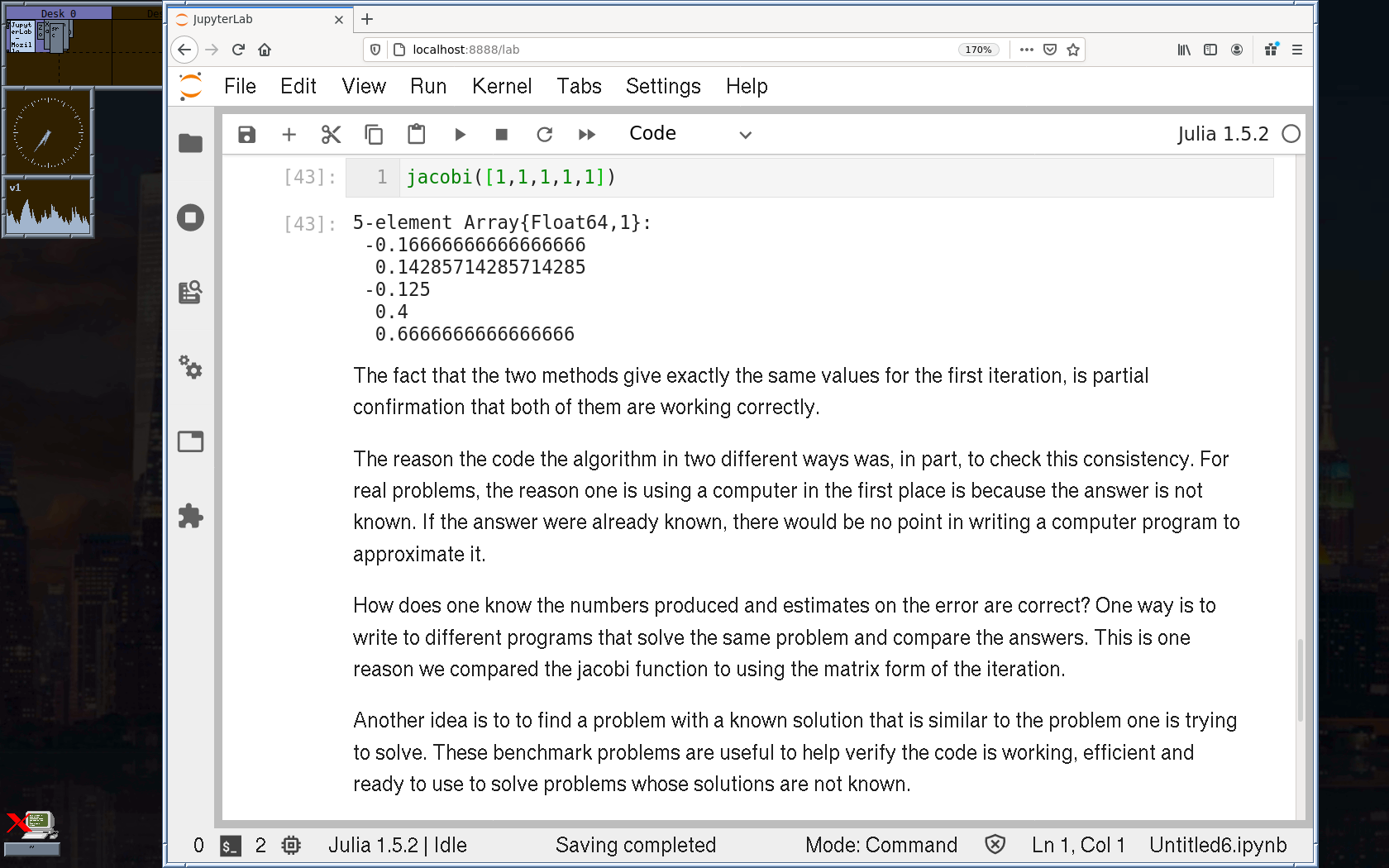This screenshot has width=1389, height=868.
Task: Click the 170% zoom level indicator
Action: click(978, 50)
